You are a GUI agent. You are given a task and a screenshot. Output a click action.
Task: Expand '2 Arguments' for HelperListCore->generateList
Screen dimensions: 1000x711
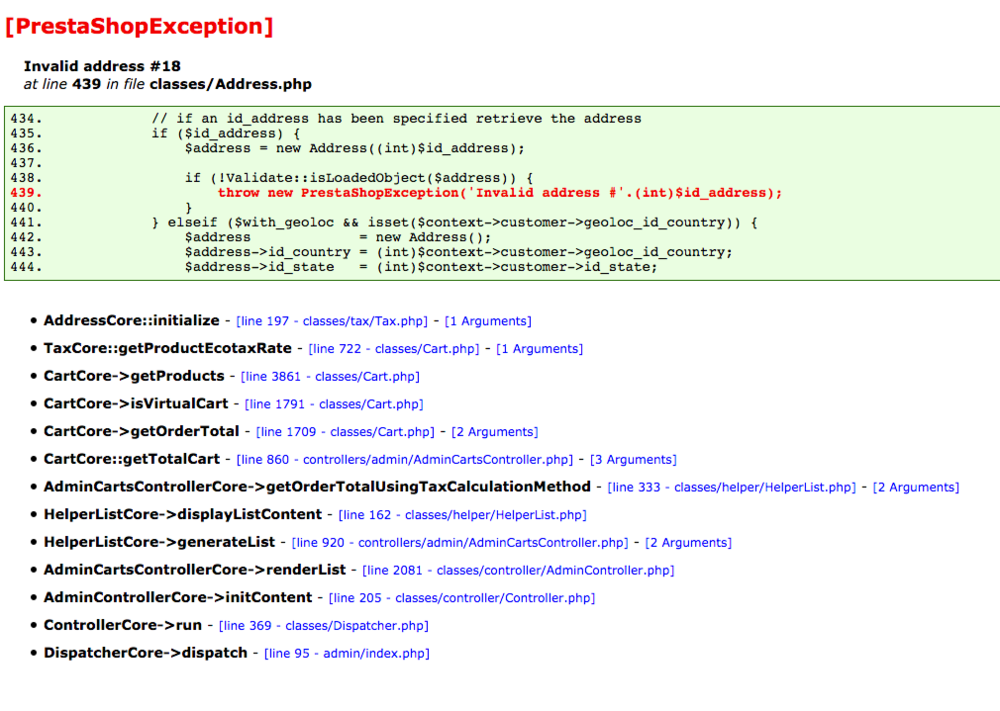pyautogui.click(x=689, y=543)
